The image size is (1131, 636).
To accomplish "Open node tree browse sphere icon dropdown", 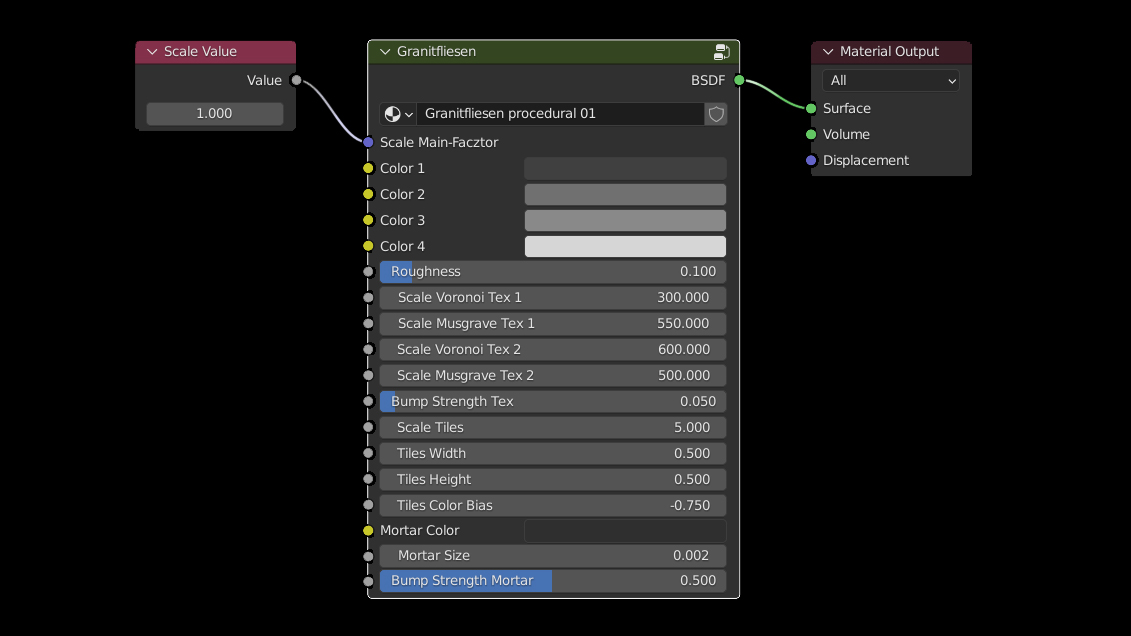I will pos(399,114).
